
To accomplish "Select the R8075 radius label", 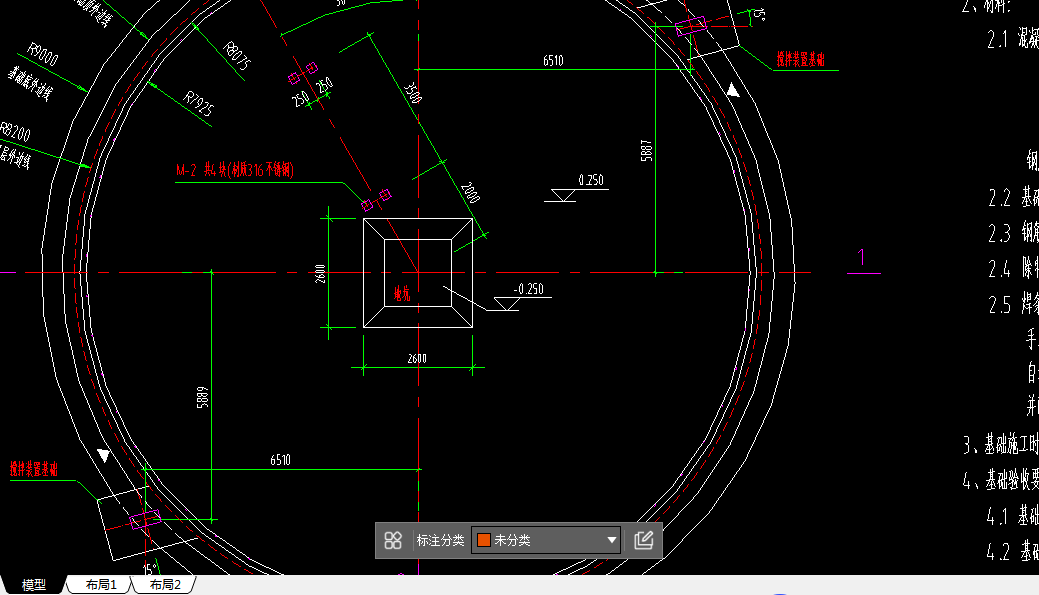I will 237,56.
